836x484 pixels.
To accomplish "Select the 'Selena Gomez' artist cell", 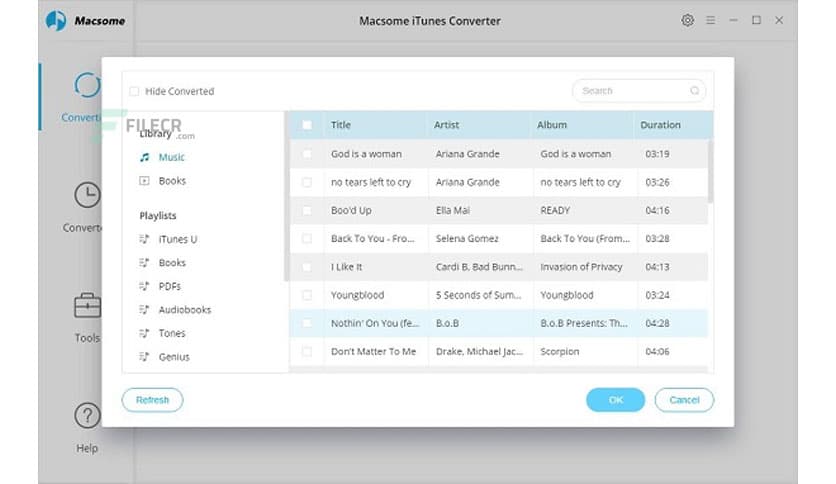I will coord(467,239).
